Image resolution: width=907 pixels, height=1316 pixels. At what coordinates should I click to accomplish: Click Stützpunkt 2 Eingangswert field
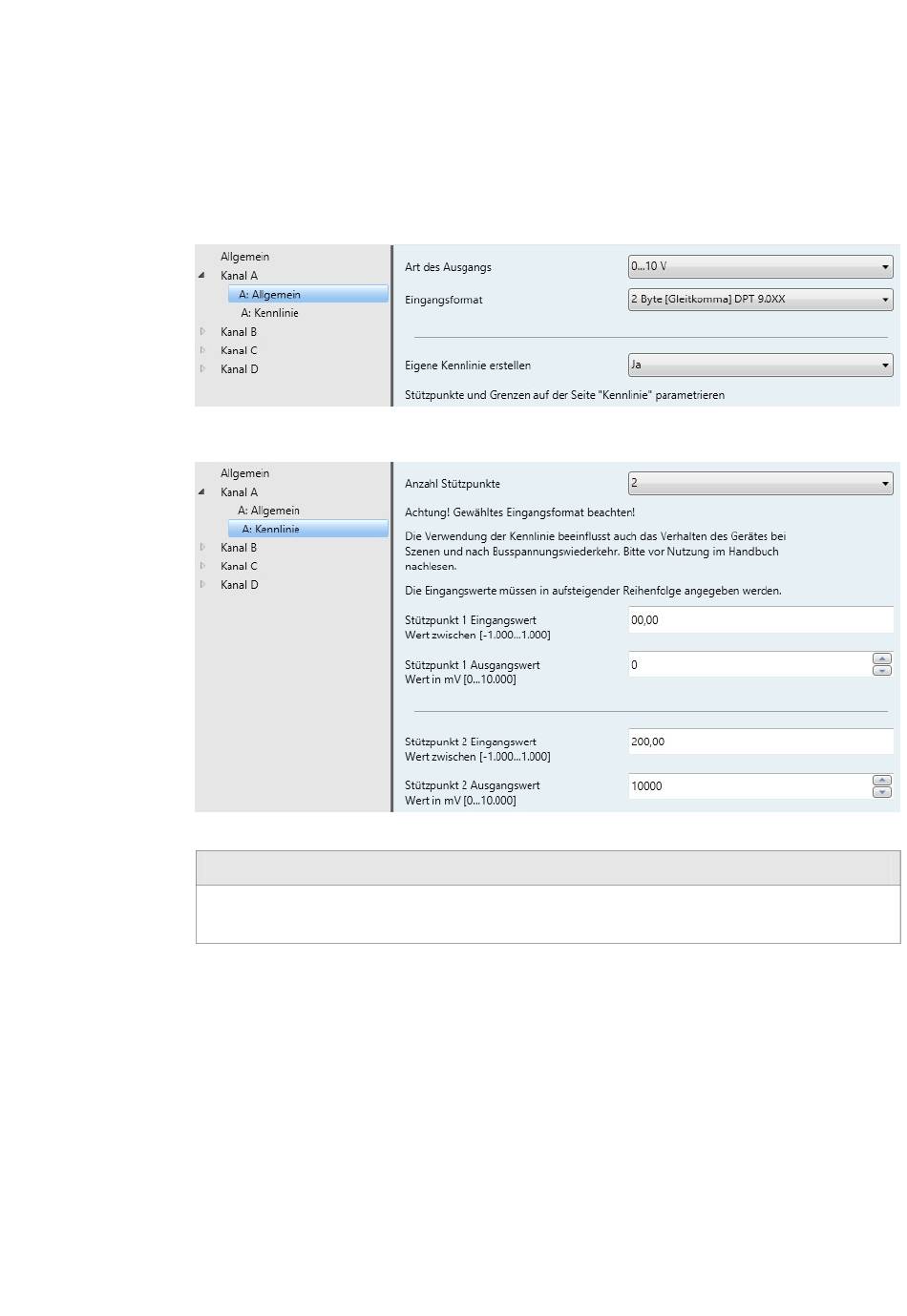pos(760,742)
